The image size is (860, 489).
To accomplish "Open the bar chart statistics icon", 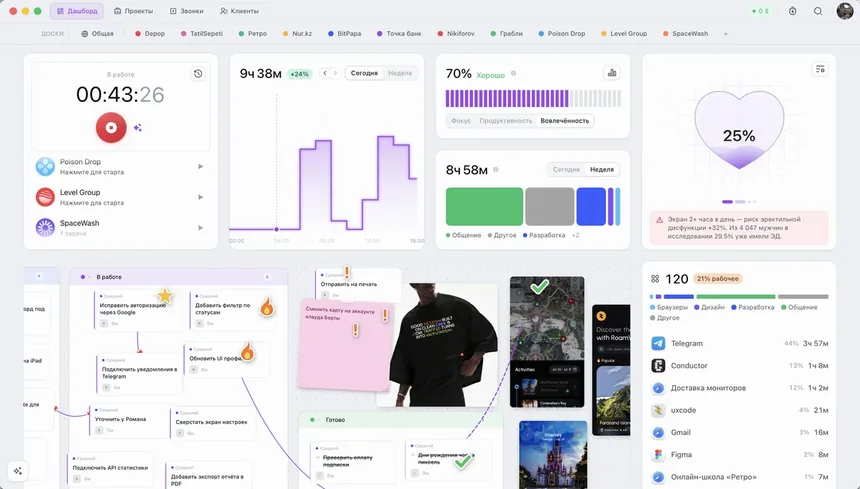I will tap(612, 72).
